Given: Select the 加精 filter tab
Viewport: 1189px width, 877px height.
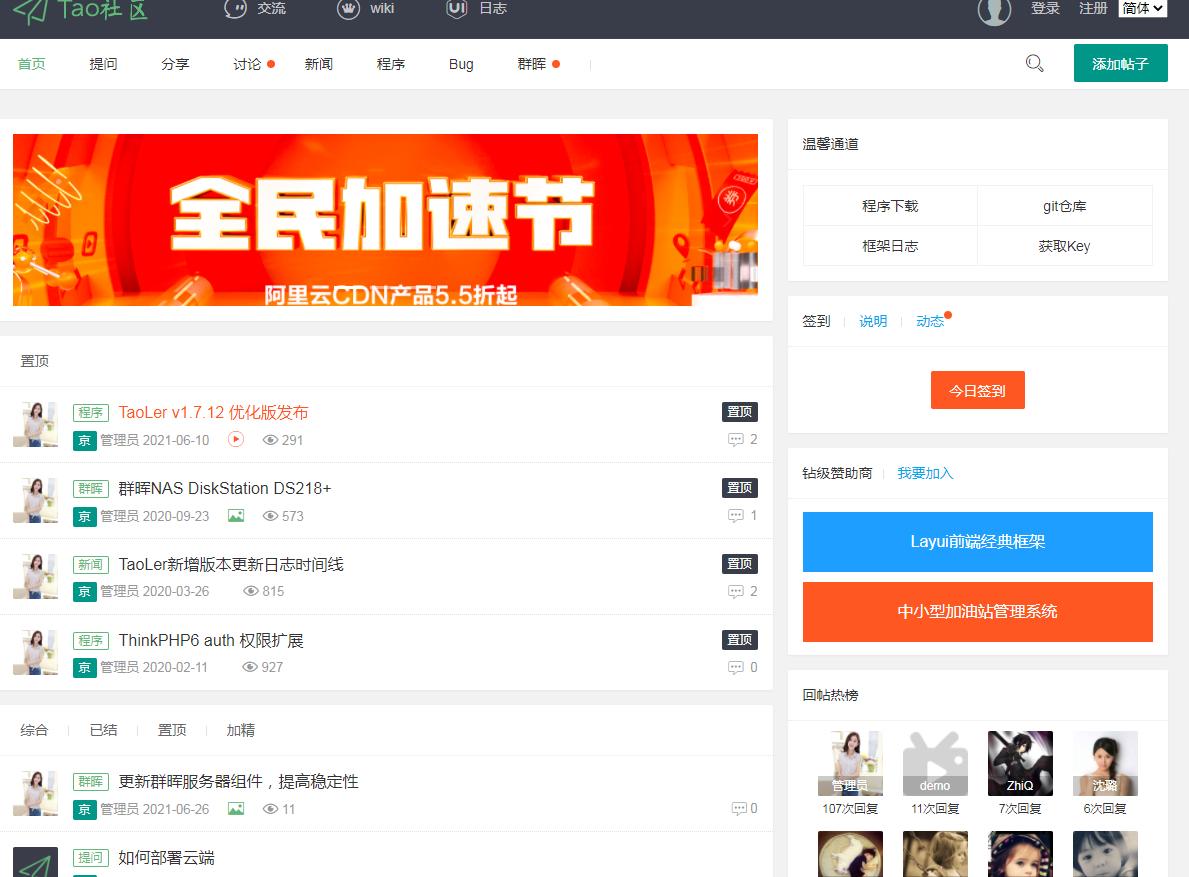Looking at the screenshot, I should (240, 730).
